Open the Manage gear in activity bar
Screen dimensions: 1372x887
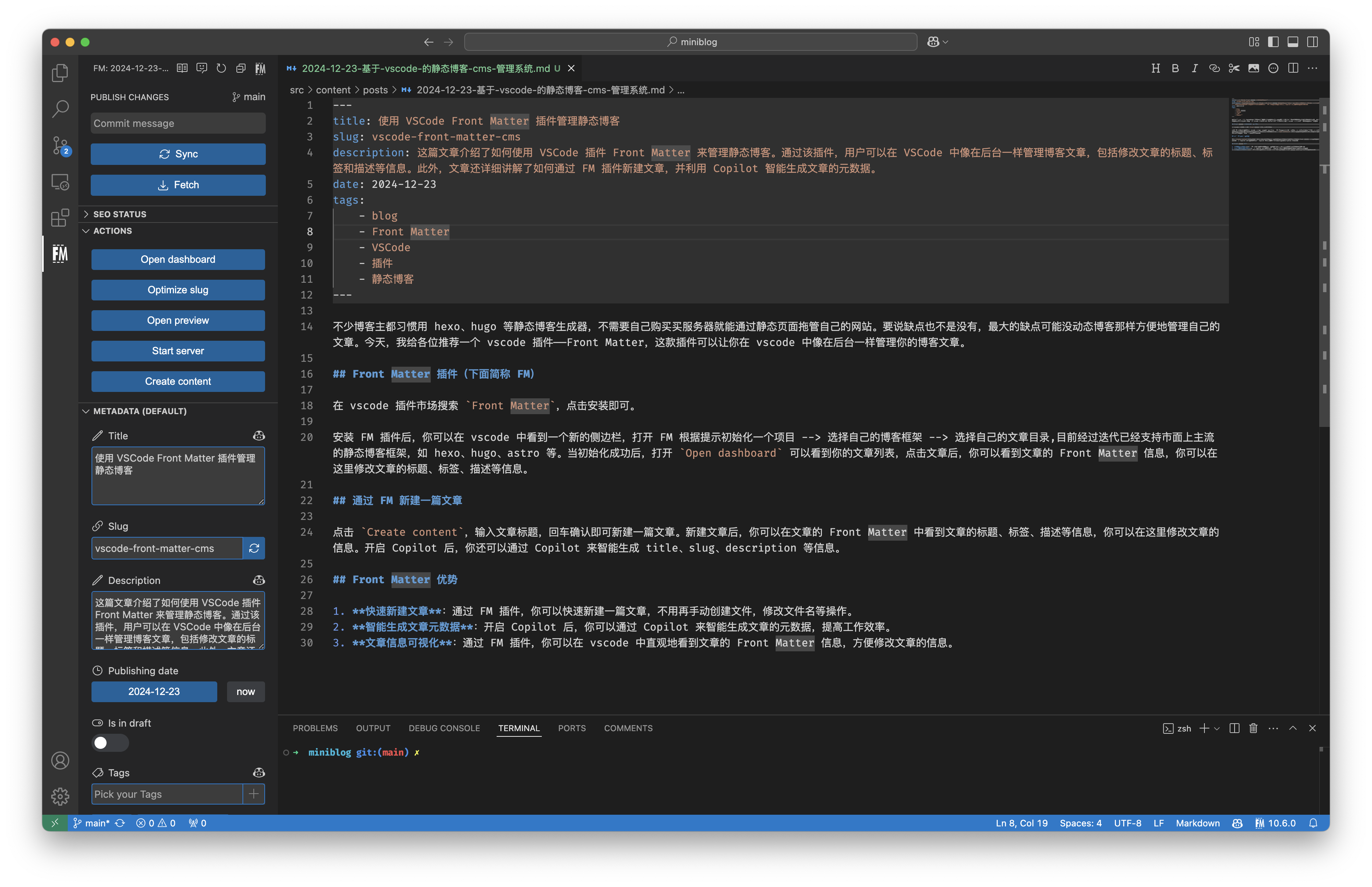coord(60,797)
